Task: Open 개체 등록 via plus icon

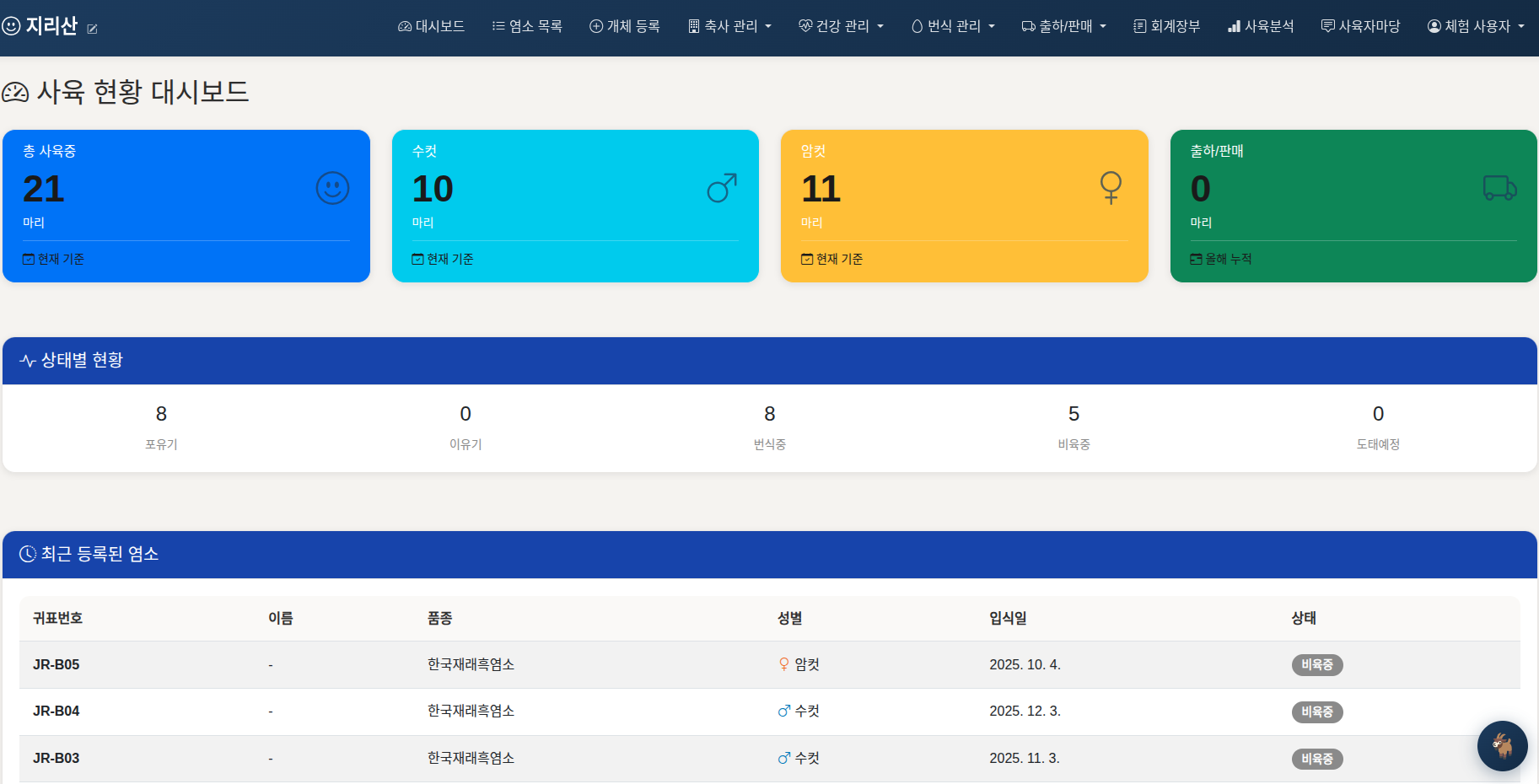Action: point(624,26)
